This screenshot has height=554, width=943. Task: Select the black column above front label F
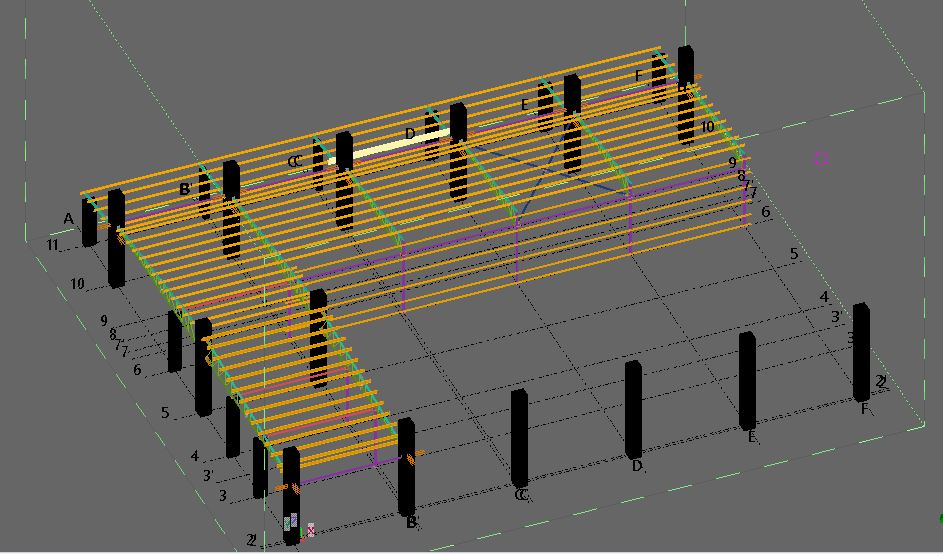860,350
